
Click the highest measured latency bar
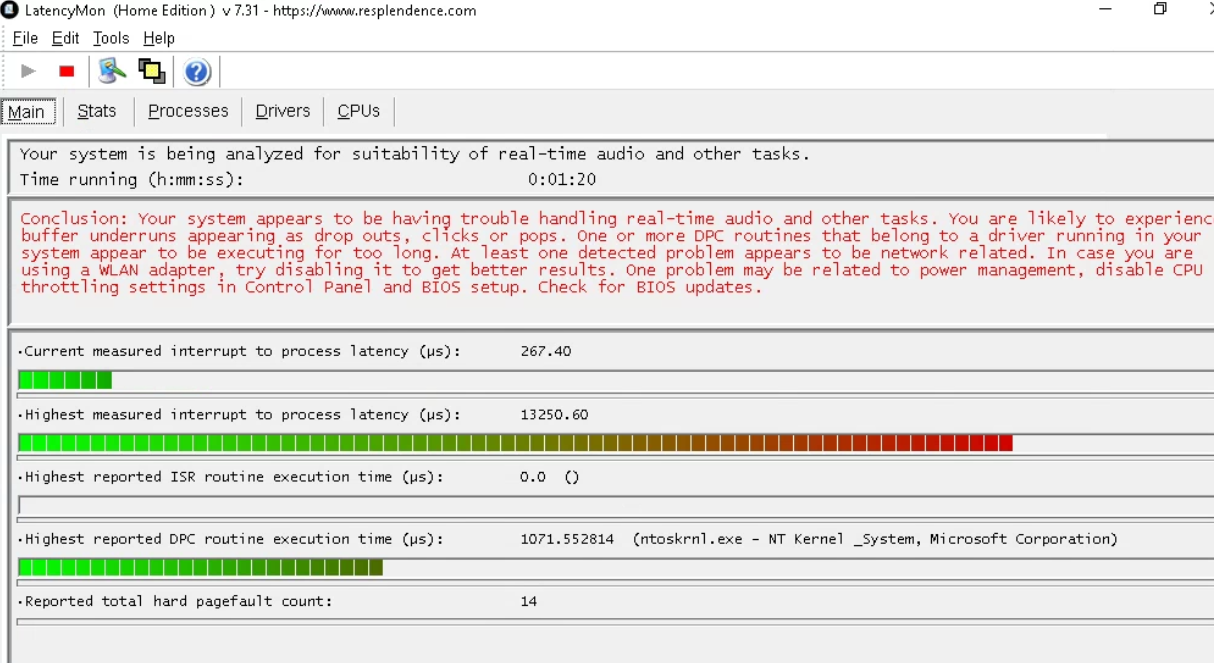(x=515, y=443)
